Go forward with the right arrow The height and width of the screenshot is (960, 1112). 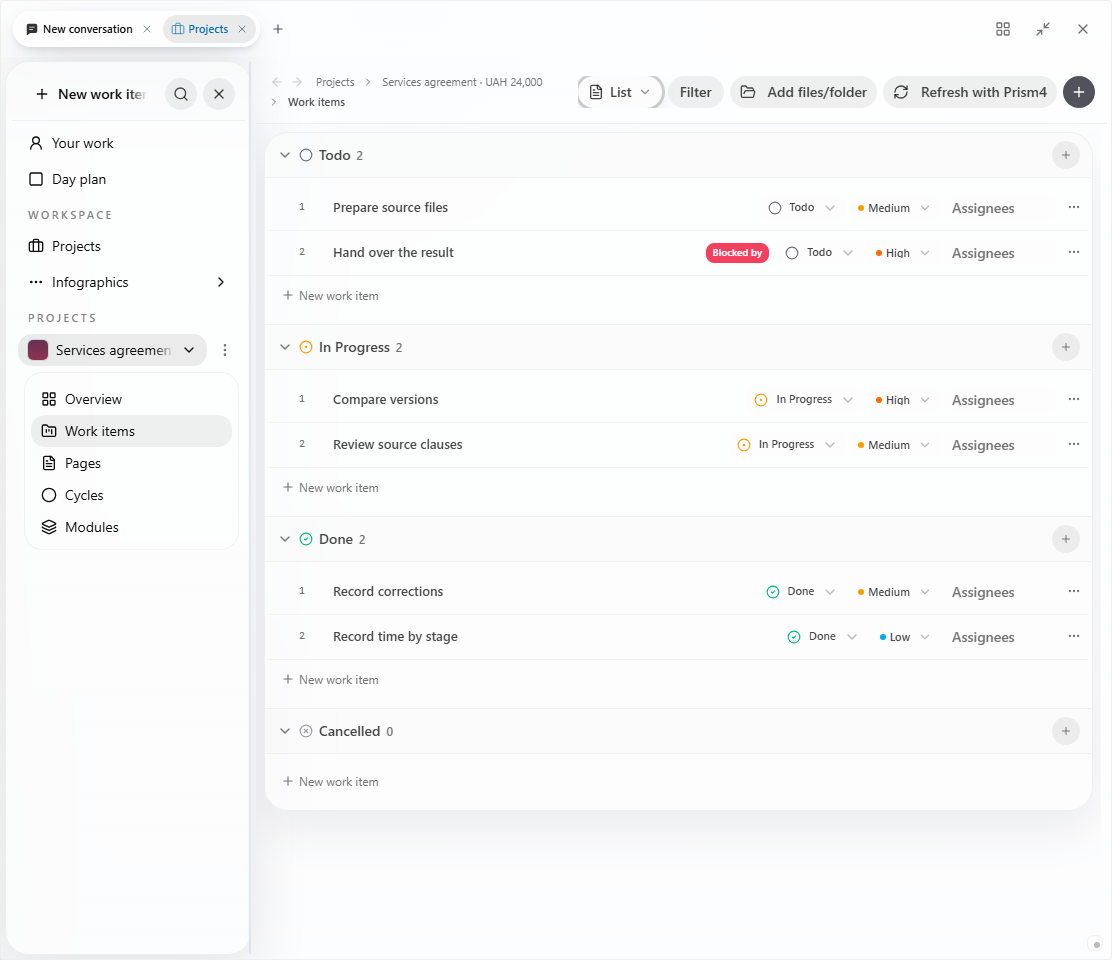point(297,82)
